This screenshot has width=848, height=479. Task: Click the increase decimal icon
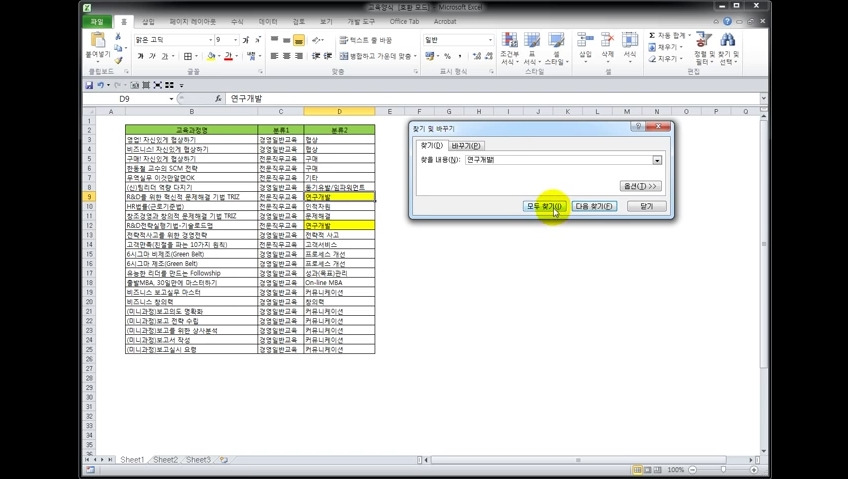click(x=477, y=56)
